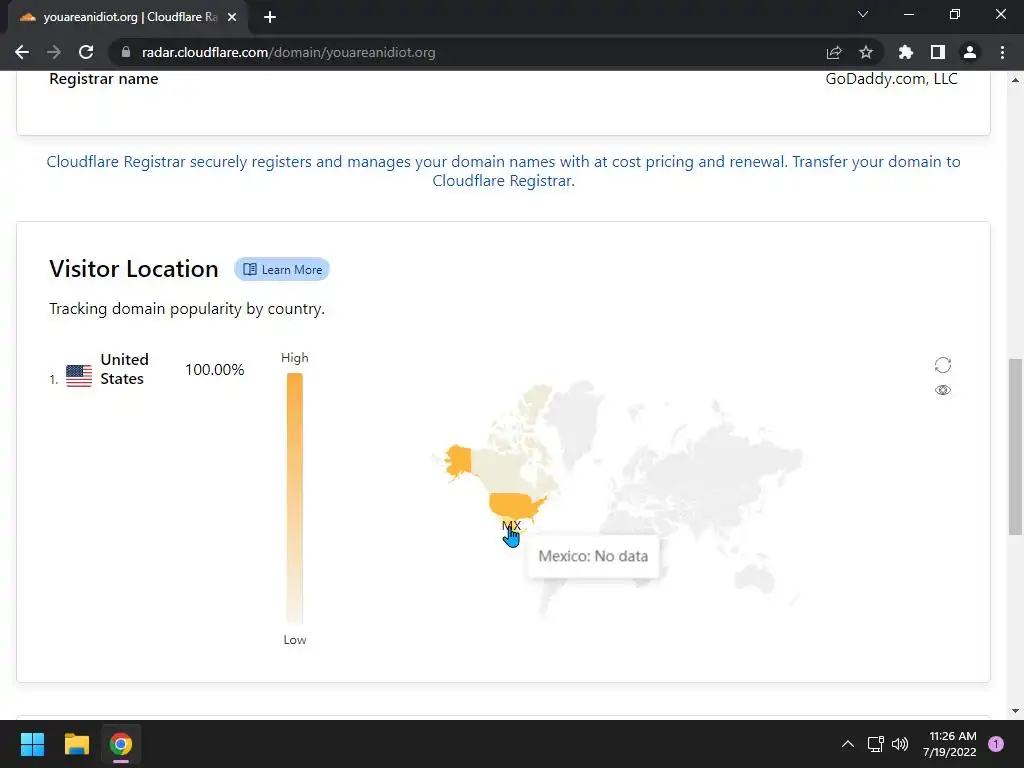1024x768 pixels.
Task: Reload the Cloudflare Radar page
Action: [x=86, y=52]
